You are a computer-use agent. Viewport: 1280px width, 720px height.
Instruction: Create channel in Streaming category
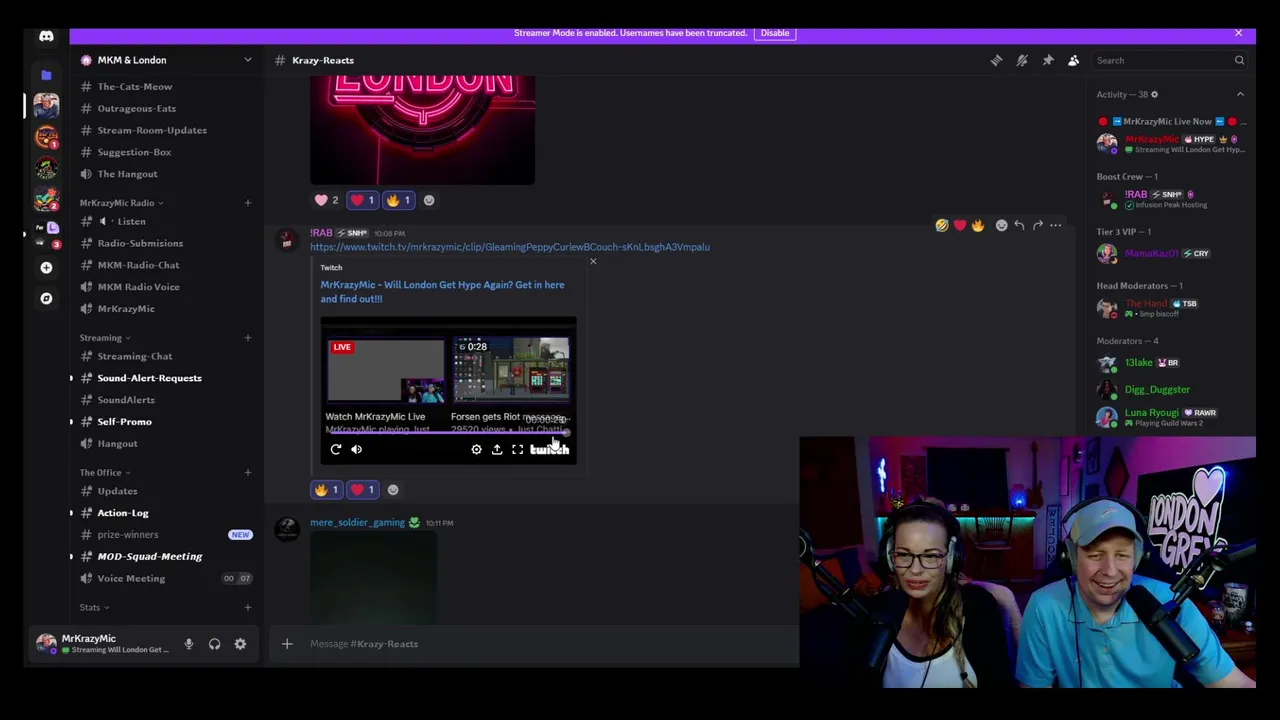pyautogui.click(x=248, y=338)
